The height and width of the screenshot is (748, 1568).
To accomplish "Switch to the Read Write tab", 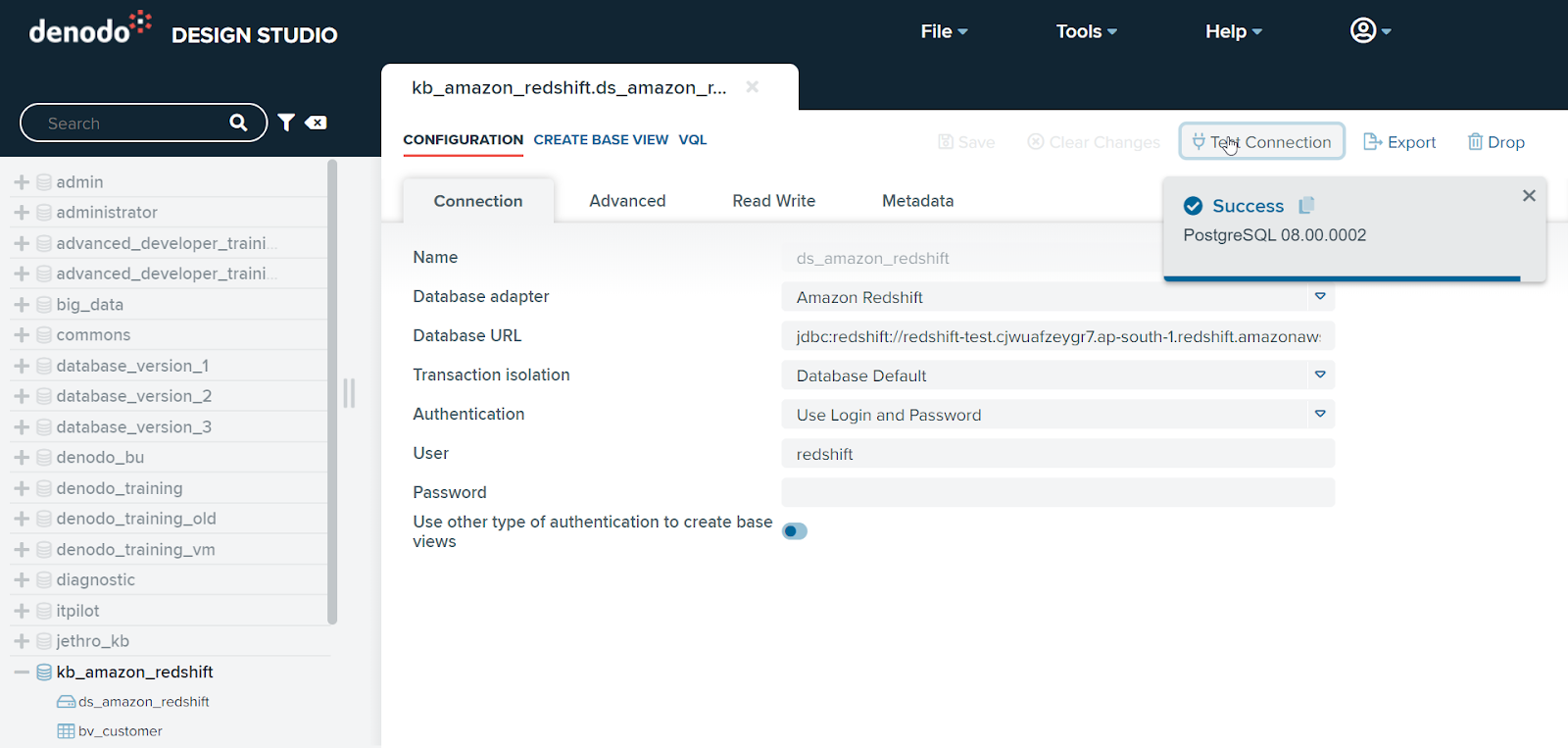I will [774, 201].
